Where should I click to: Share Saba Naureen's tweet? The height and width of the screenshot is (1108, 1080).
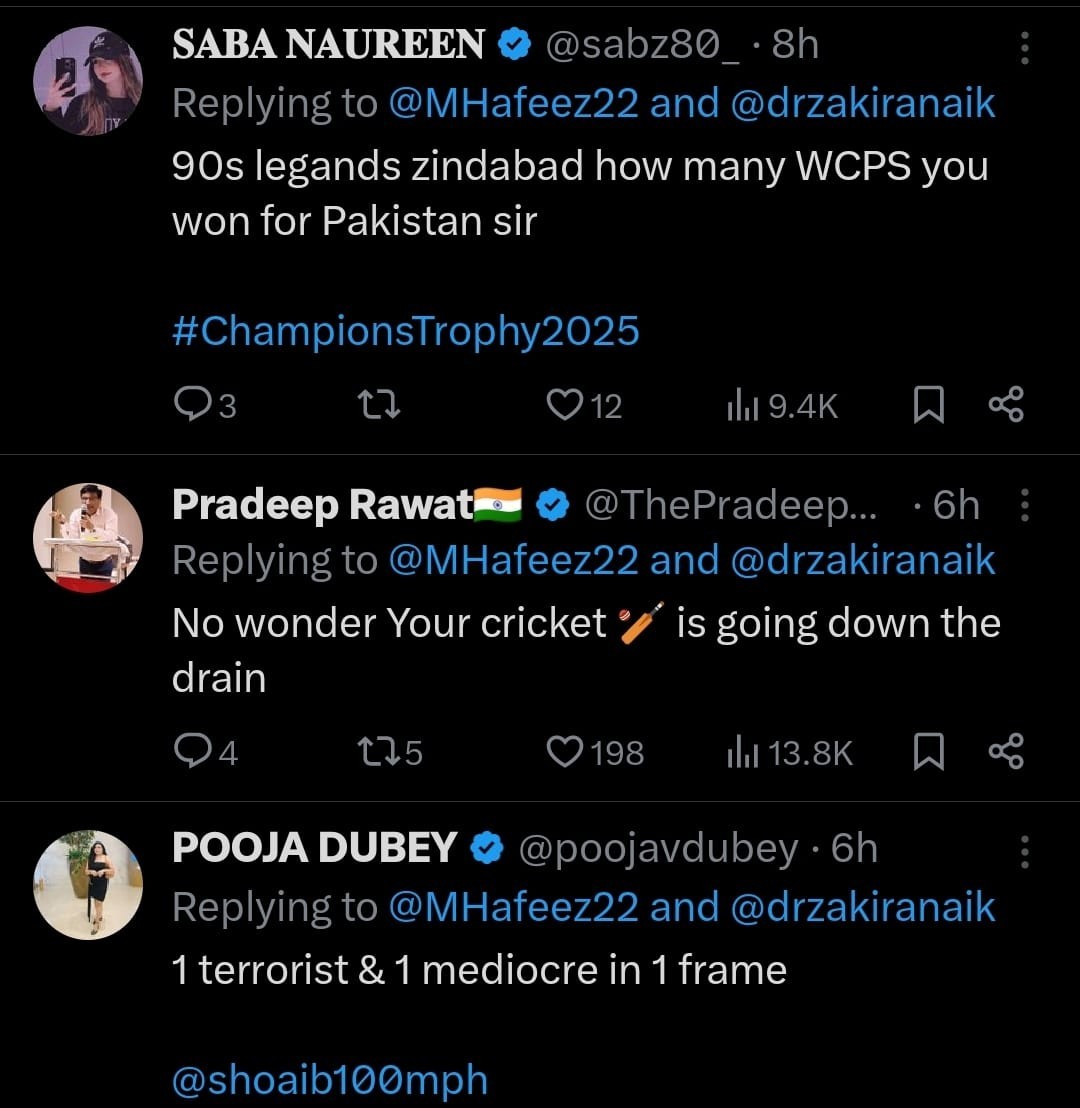1006,404
